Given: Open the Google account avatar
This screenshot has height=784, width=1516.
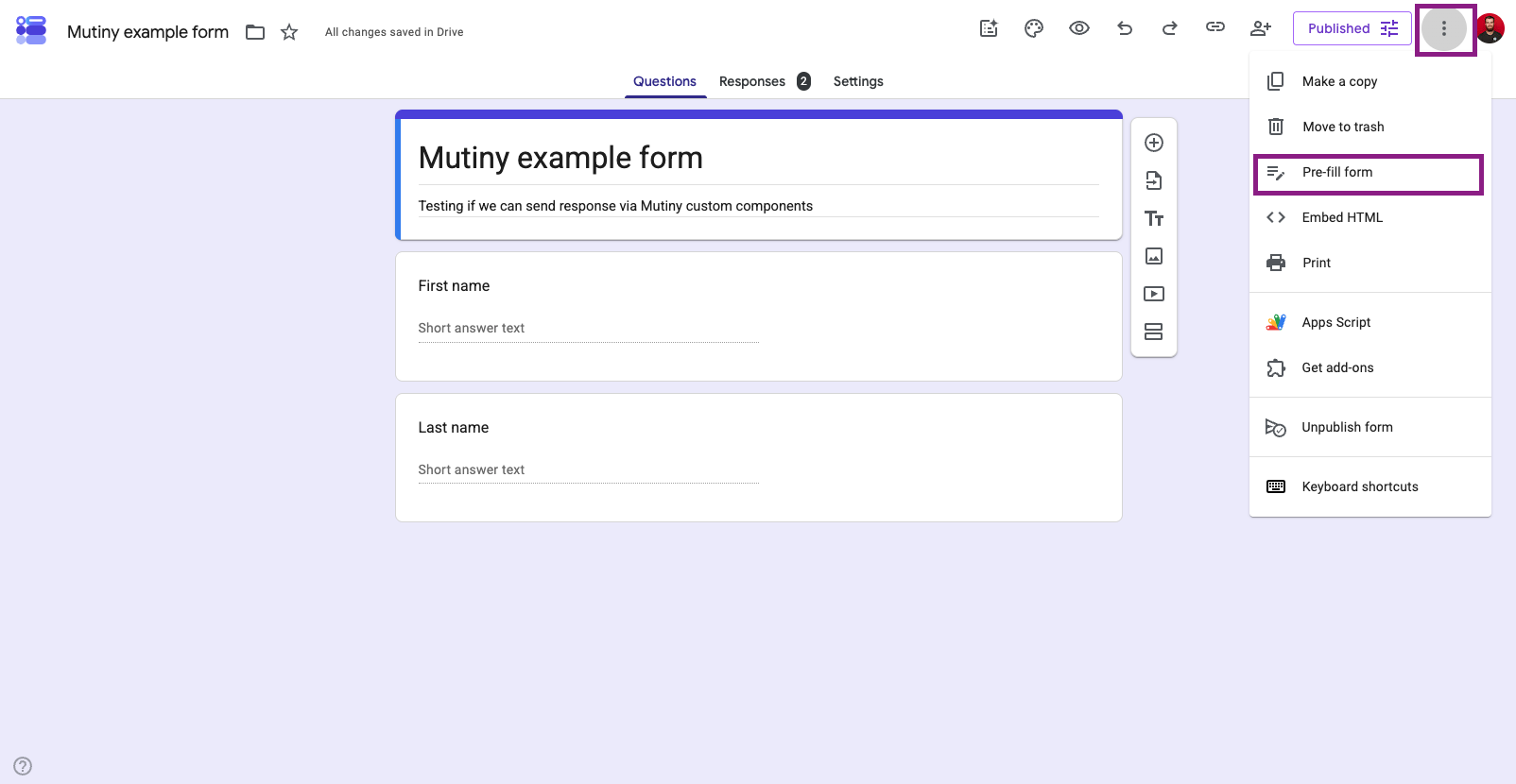Looking at the screenshot, I should point(1490,28).
